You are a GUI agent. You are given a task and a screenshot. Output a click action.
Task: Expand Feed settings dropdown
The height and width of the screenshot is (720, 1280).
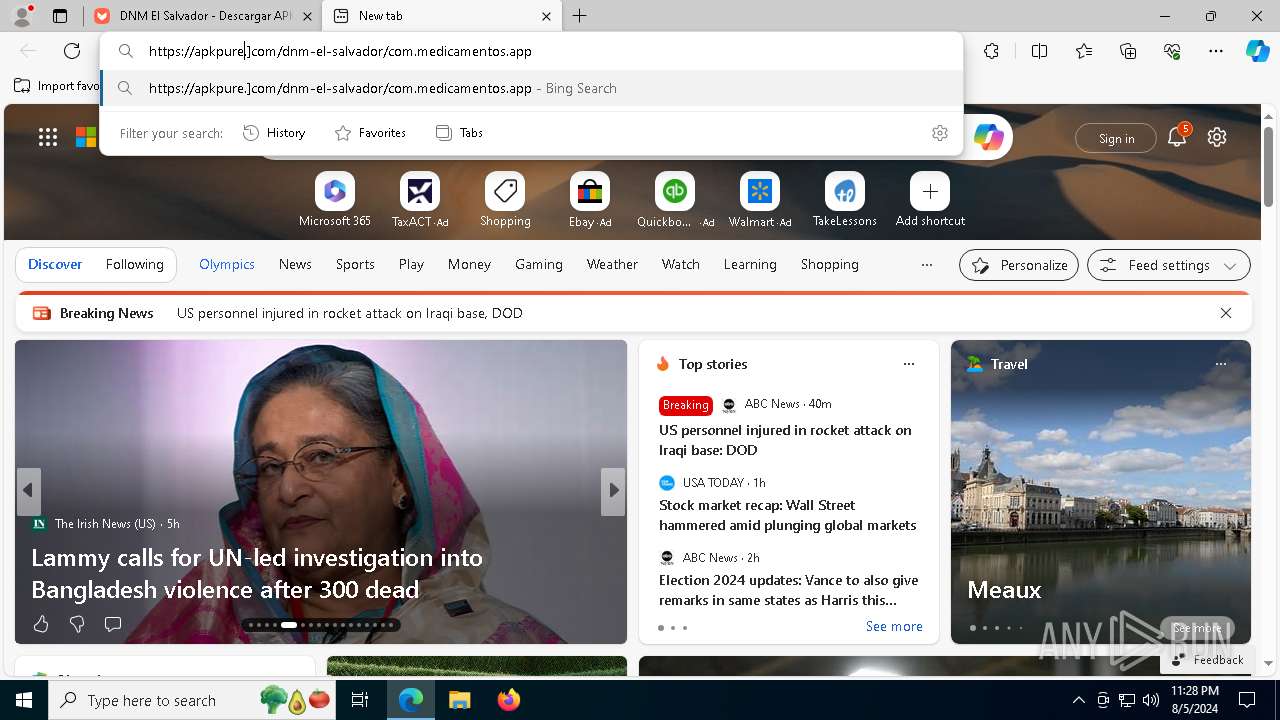pyautogui.click(x=1168, y=265)
